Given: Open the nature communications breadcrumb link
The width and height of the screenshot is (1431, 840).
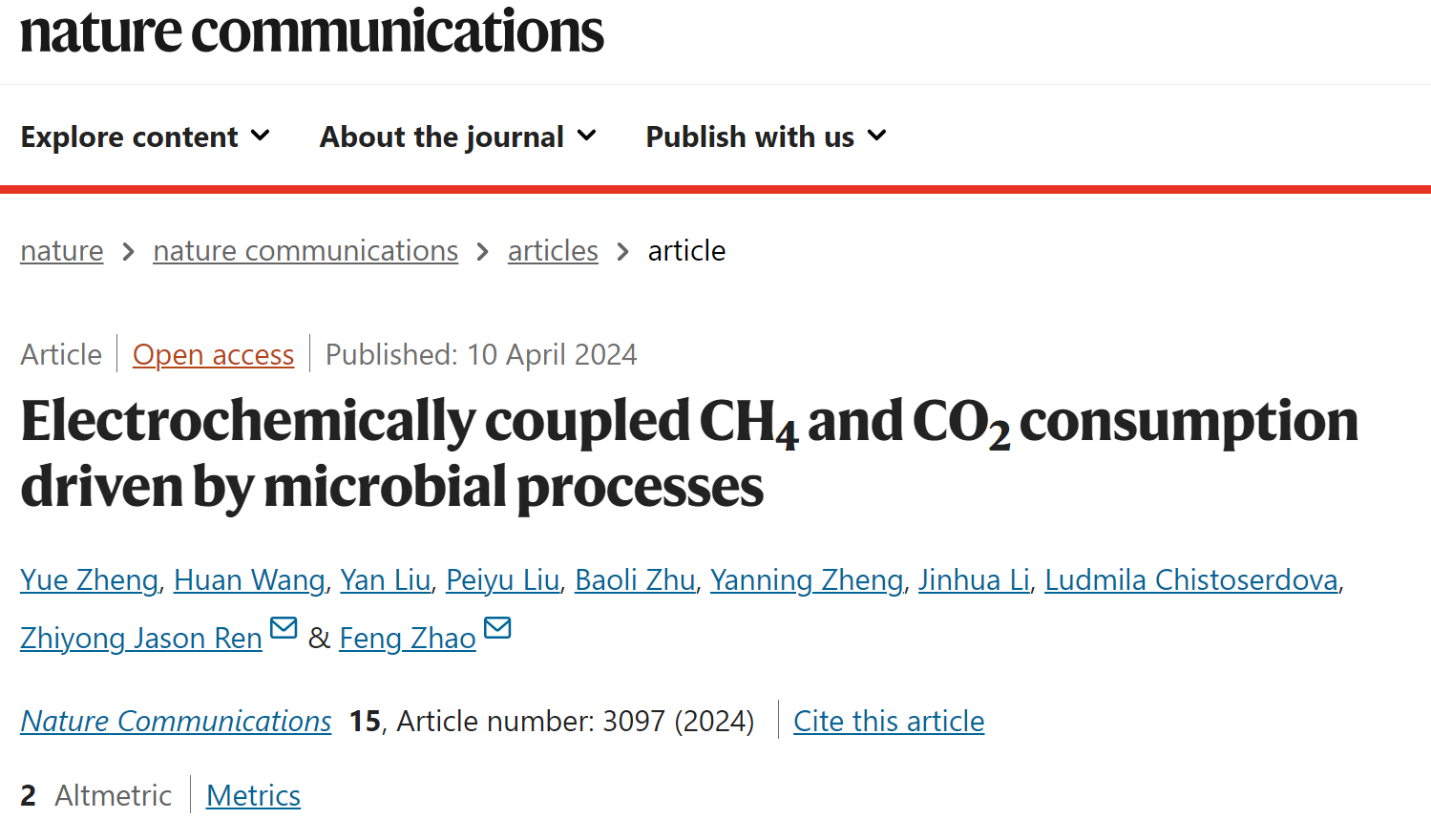Looking at the screenshot, I should click(x=305, y=250).
